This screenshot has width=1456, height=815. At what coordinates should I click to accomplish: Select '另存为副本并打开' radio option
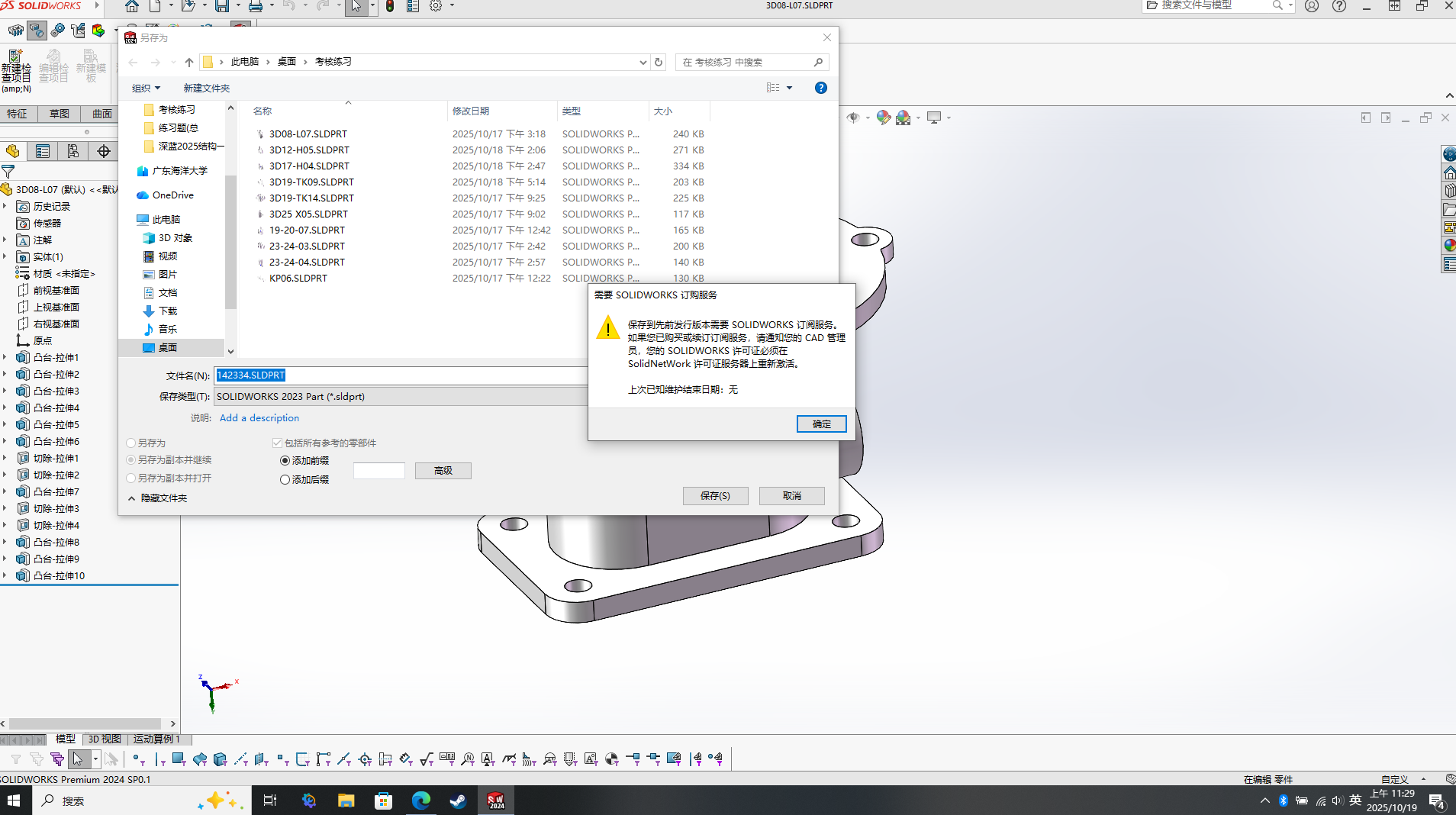131,478
